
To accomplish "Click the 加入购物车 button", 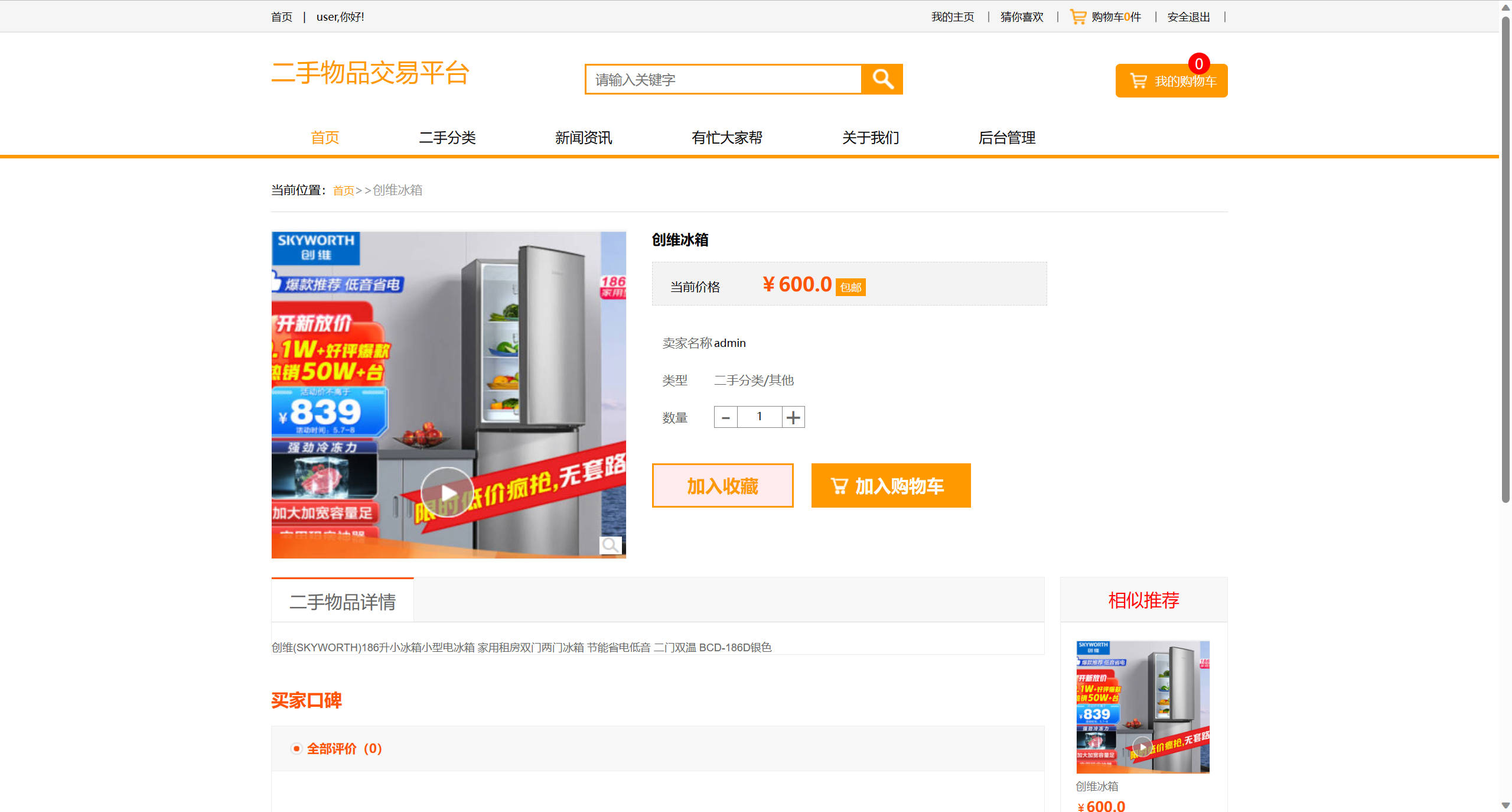I will click(891, 486).
